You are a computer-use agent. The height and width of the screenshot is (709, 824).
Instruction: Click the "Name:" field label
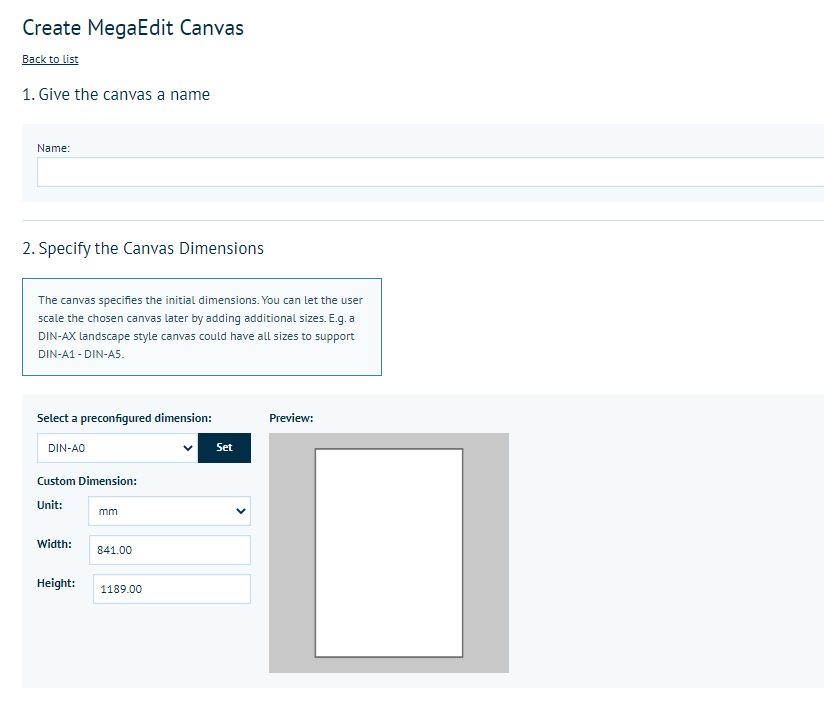(x=53, y=148)
